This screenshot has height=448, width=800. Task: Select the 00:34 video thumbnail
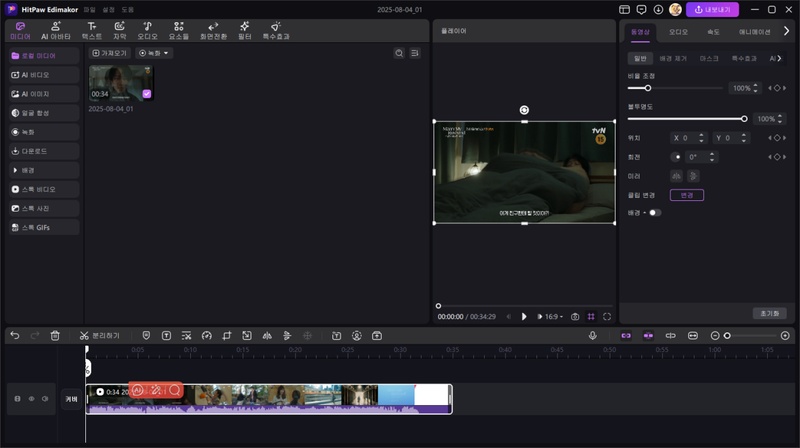click(x=121, y=83)
